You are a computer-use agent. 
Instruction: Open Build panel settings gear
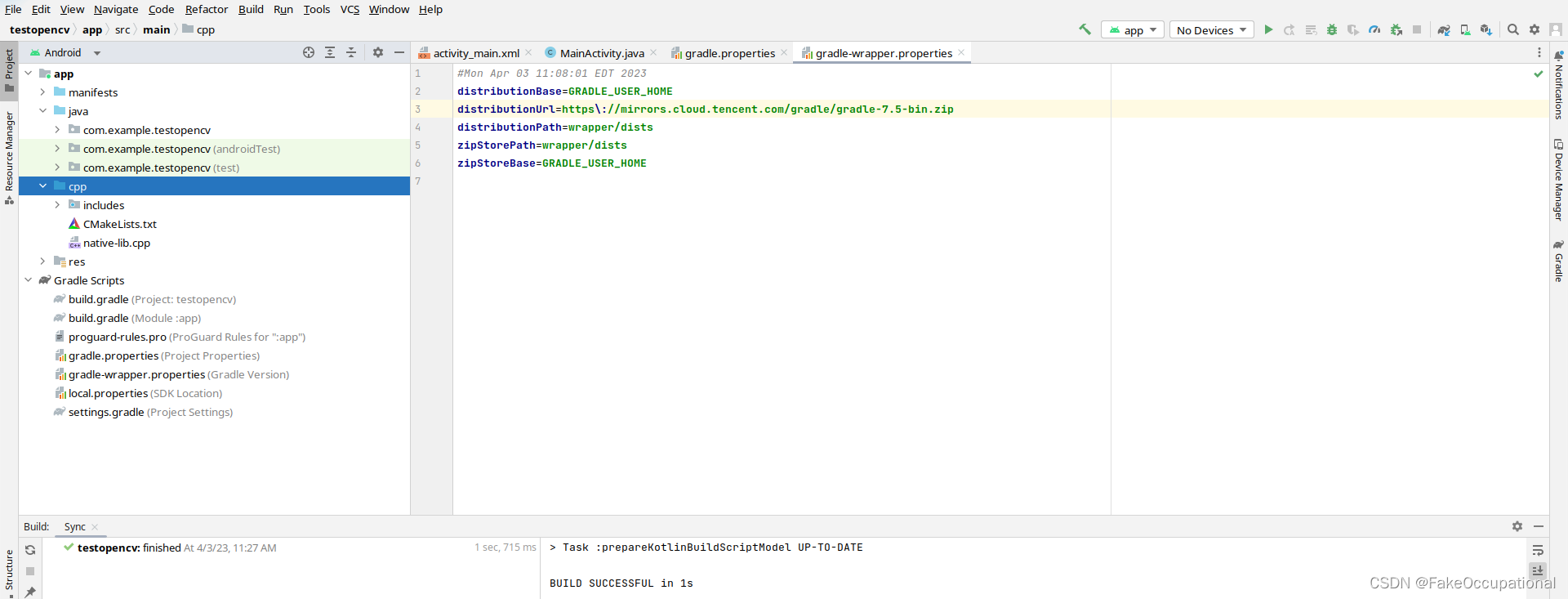1517,526
